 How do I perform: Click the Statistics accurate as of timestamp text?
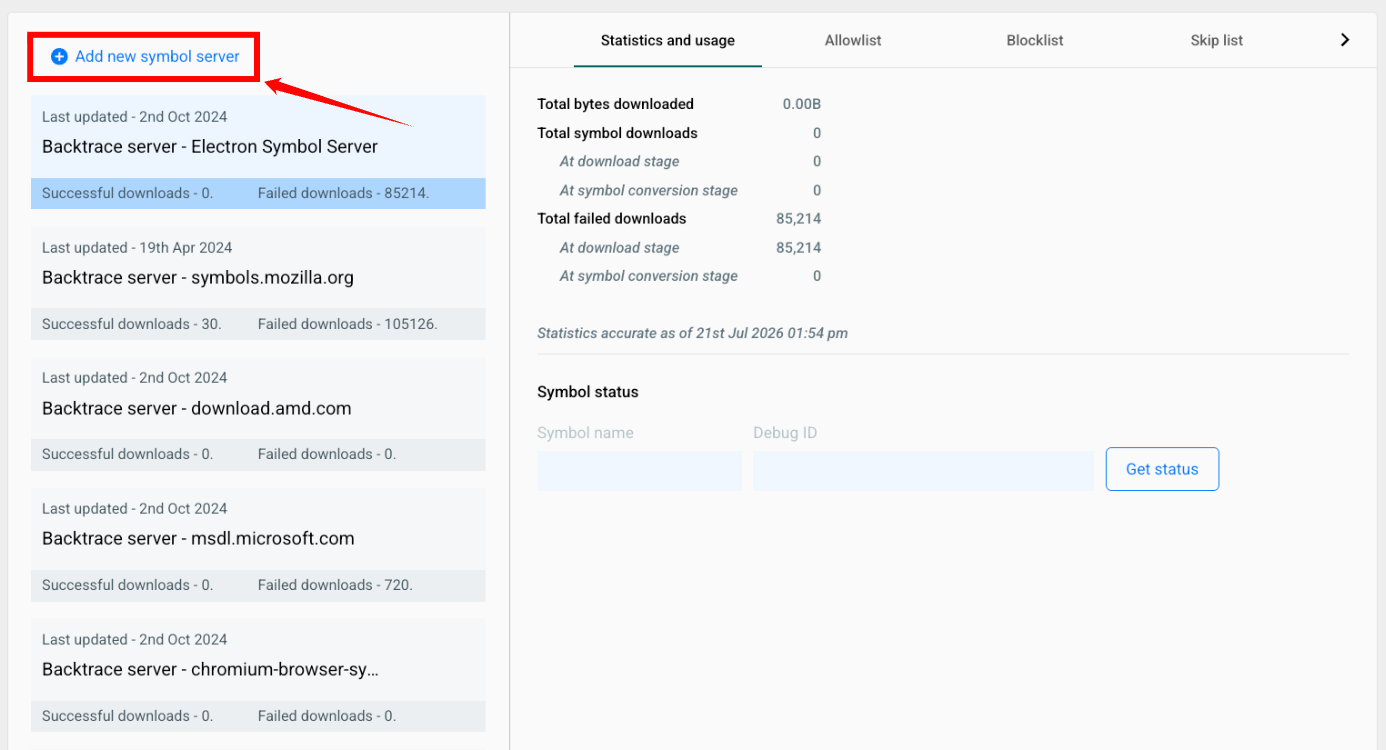click(692, 333)
